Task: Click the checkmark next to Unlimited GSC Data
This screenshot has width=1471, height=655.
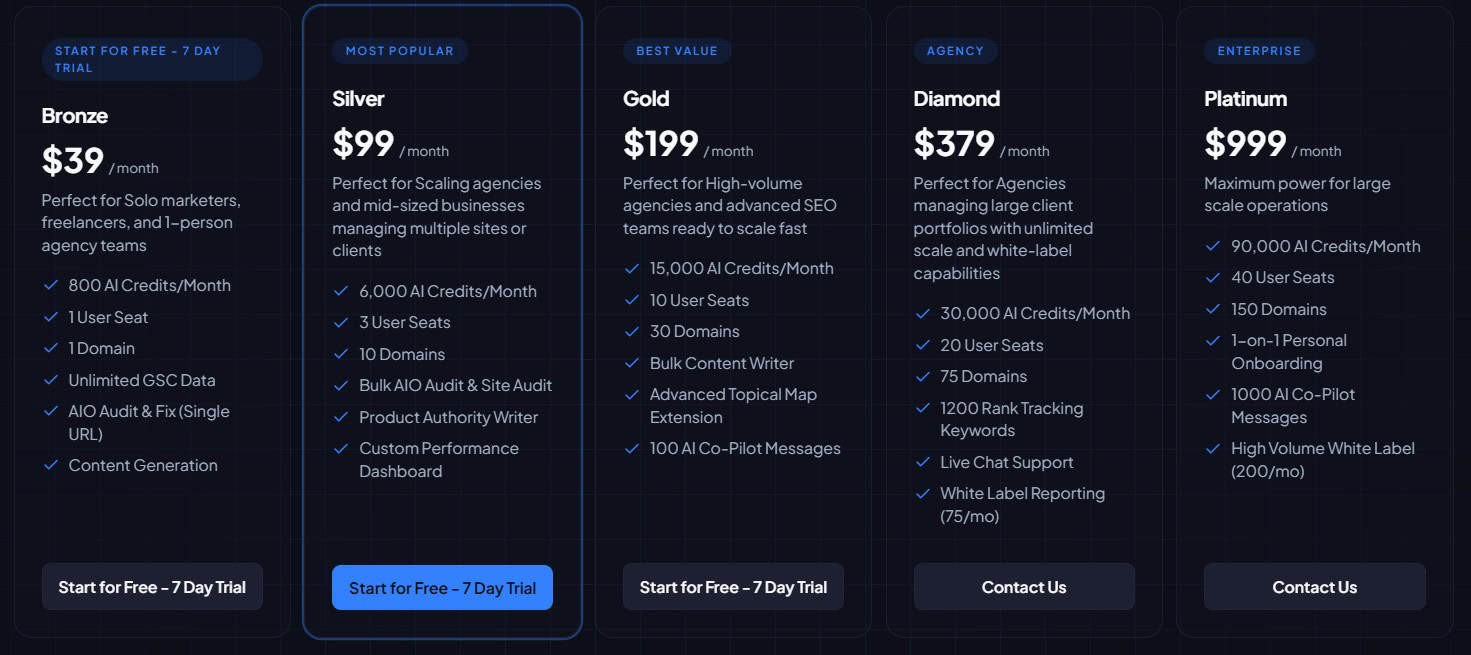Action: click(x=50, y=380)
